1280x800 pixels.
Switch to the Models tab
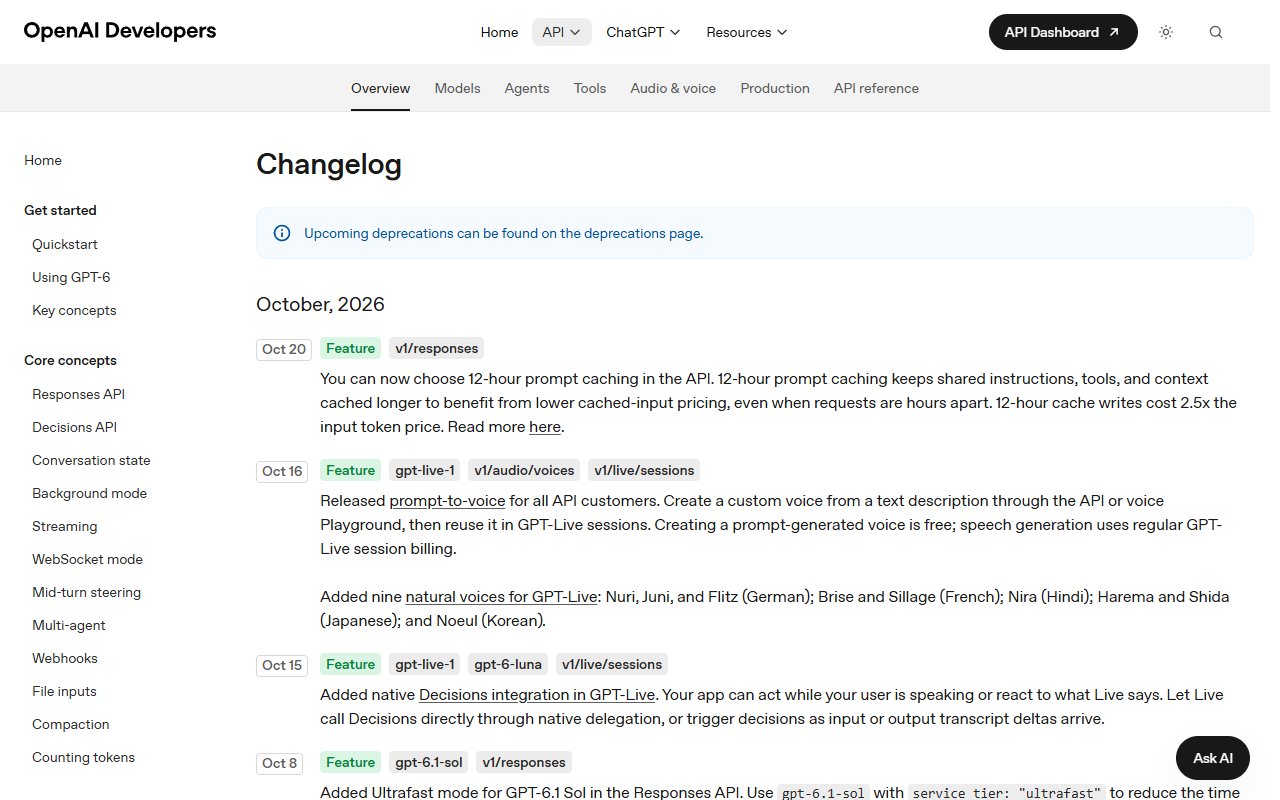(x=458, y=88)
